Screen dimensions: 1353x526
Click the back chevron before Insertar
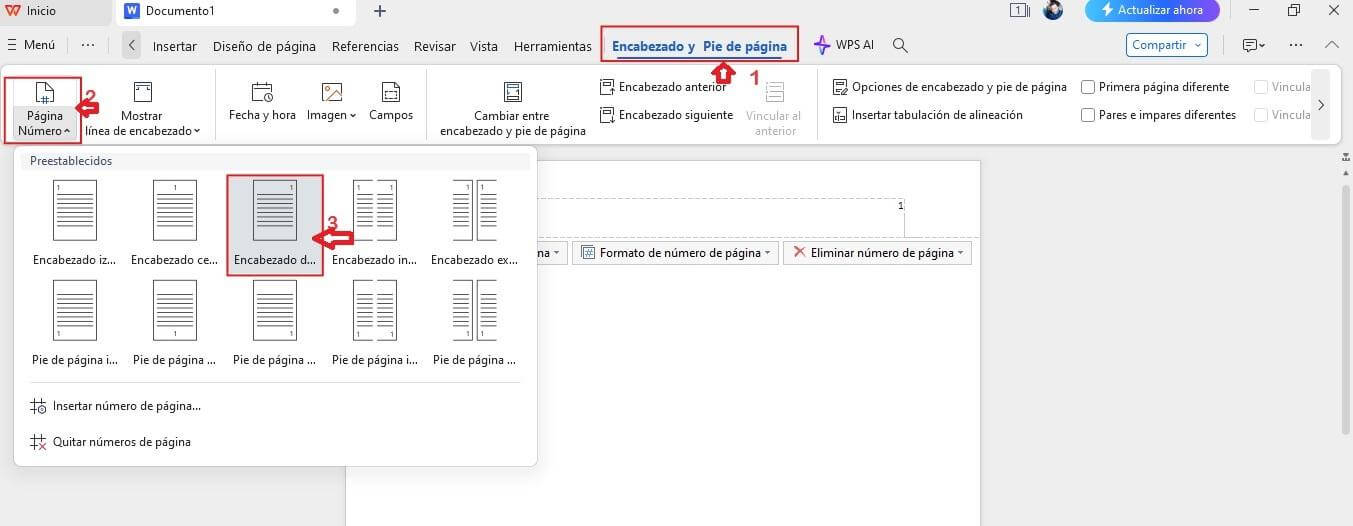[132, 46]
